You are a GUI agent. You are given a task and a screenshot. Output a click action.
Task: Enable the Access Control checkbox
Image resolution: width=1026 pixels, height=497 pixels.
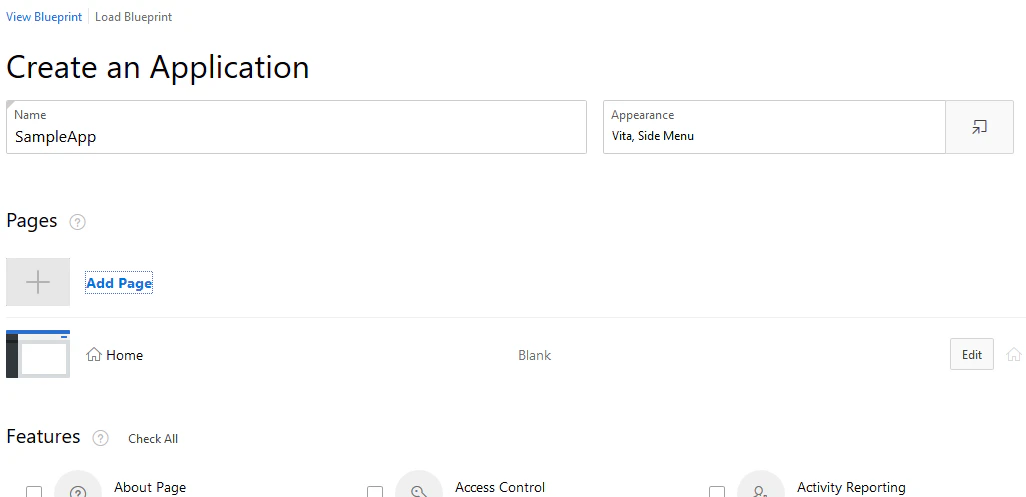click(375, 492)
